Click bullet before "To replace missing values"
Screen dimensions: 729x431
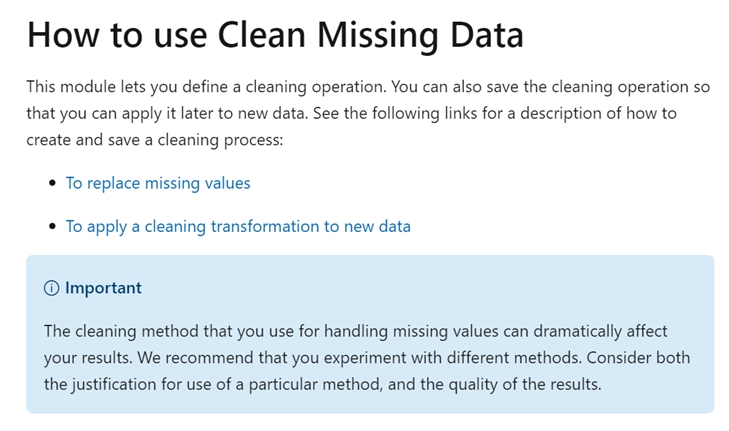point(53,184)
